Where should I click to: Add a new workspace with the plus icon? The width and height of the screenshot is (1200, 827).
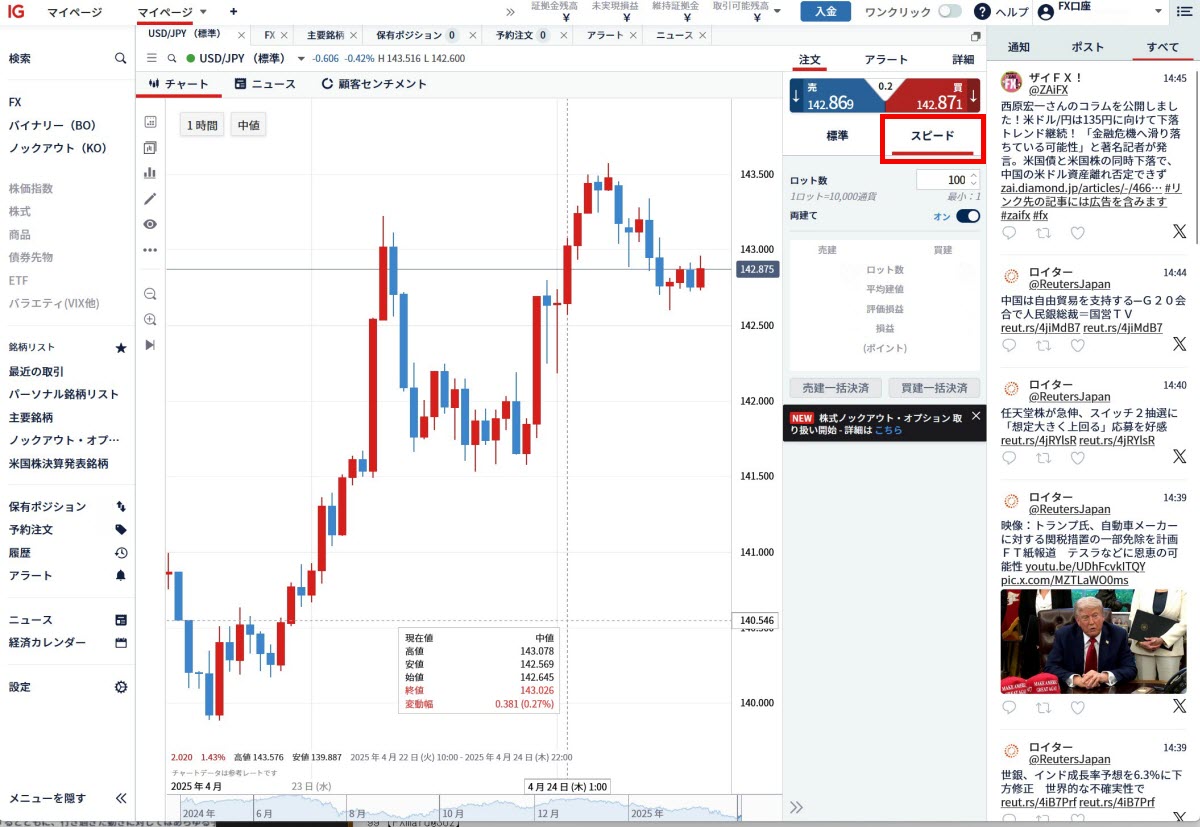pyautogui.click(x=233, y=12)
